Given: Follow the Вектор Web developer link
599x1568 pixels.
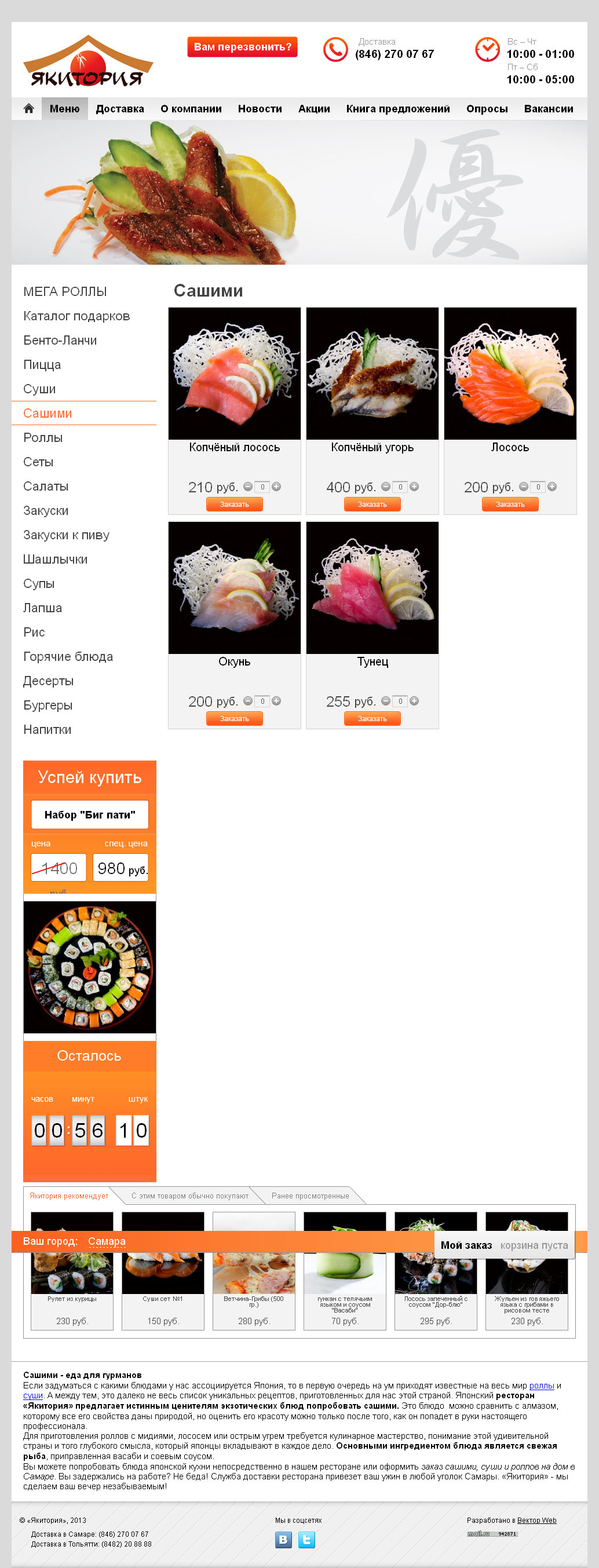Looking at the screenshot, I should (x=536, y=1520).
